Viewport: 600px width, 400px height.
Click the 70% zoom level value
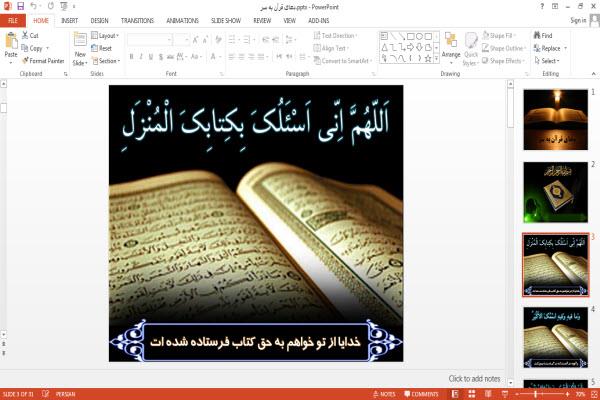point(580,394)
